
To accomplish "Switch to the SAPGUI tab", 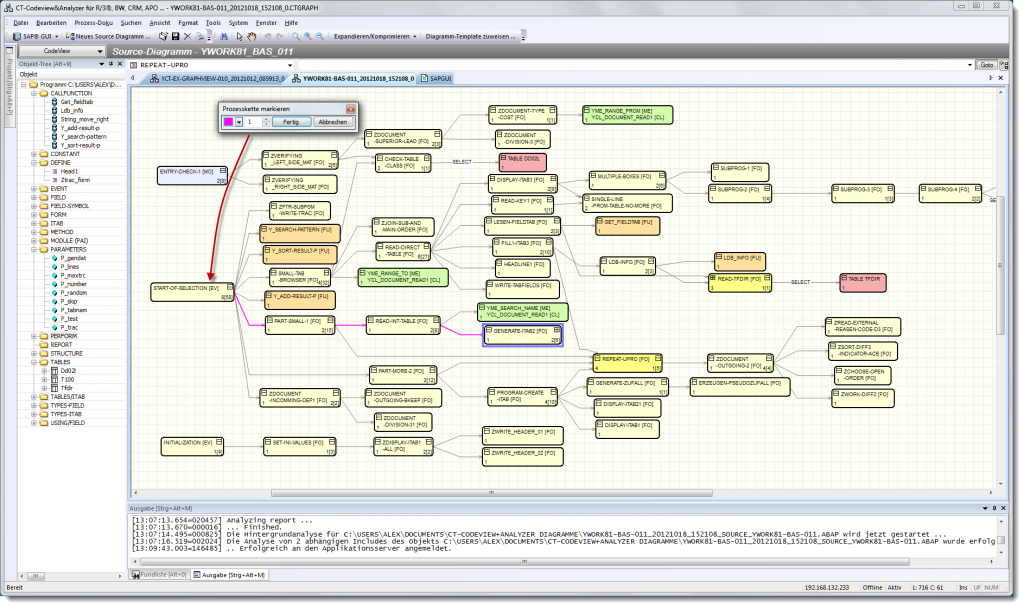I will 437,78.
